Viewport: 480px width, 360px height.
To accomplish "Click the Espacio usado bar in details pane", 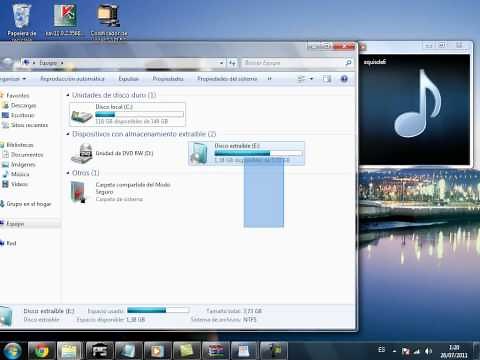I will point(158,310).
